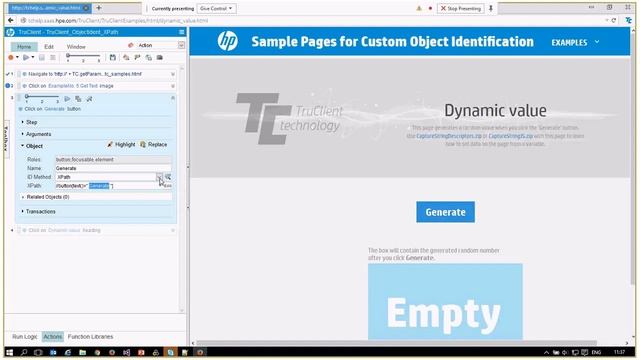640x360 pixels.
Task: Open Task View on the taskbar
Action: (38, 352)
